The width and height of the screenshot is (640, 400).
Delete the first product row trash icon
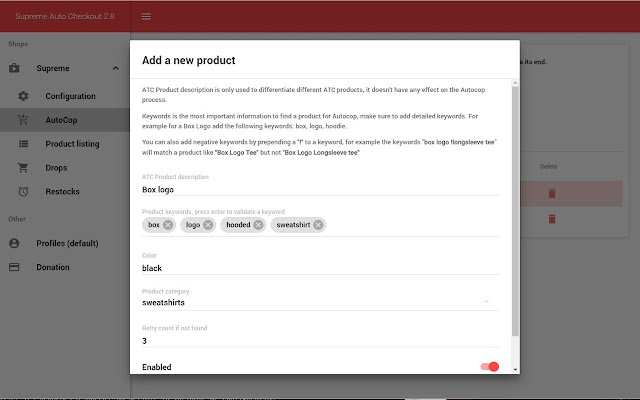552,193
